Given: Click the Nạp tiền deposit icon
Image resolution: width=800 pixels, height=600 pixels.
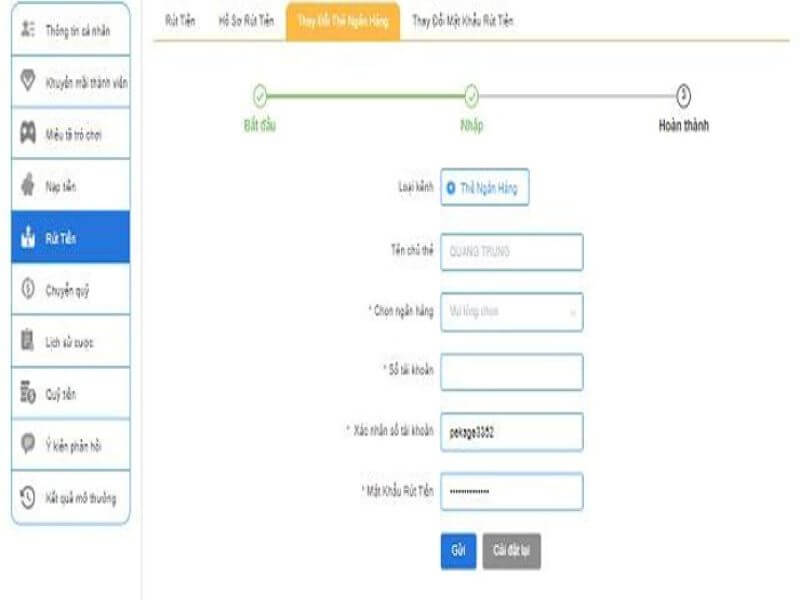Looking at the screenshot, I should point(28,186).
